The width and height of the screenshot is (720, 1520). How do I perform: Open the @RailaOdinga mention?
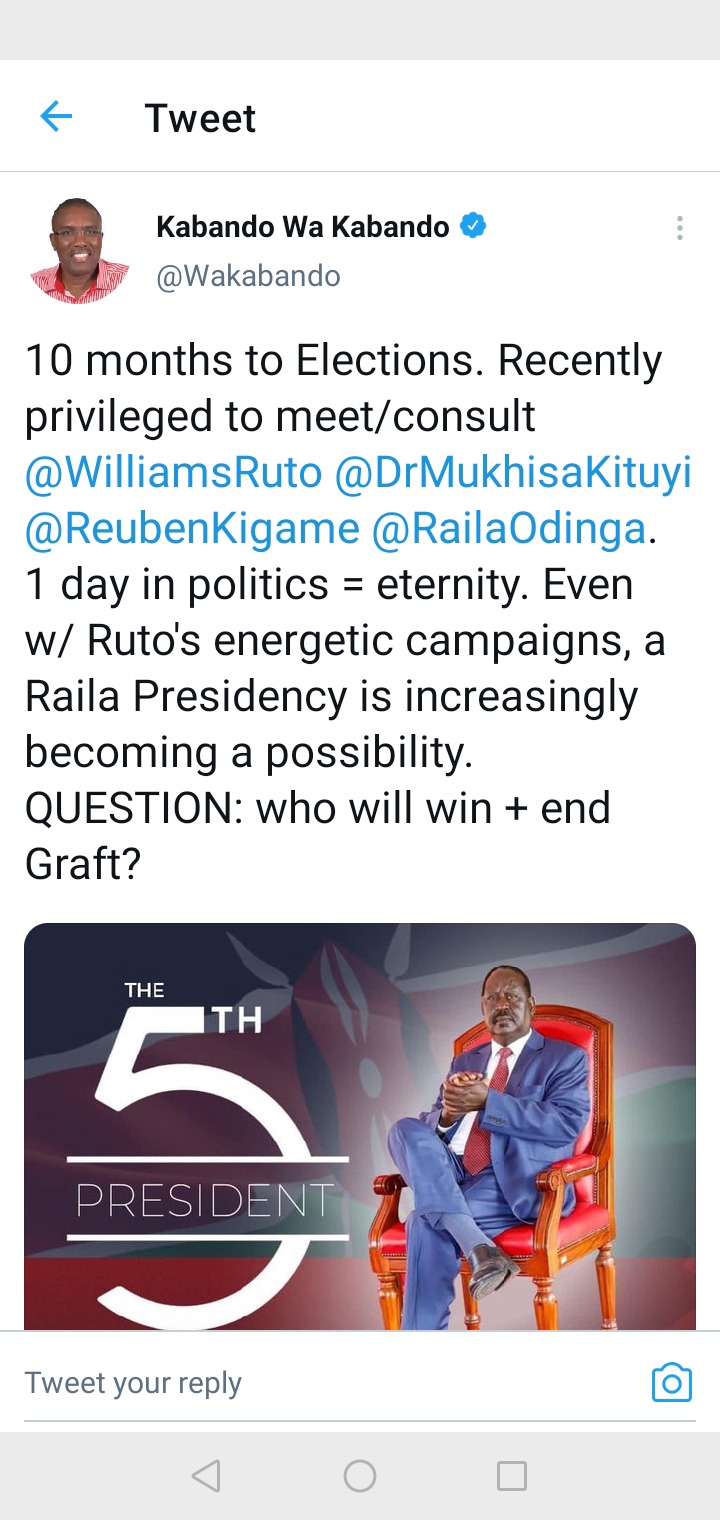pos(509,529)
